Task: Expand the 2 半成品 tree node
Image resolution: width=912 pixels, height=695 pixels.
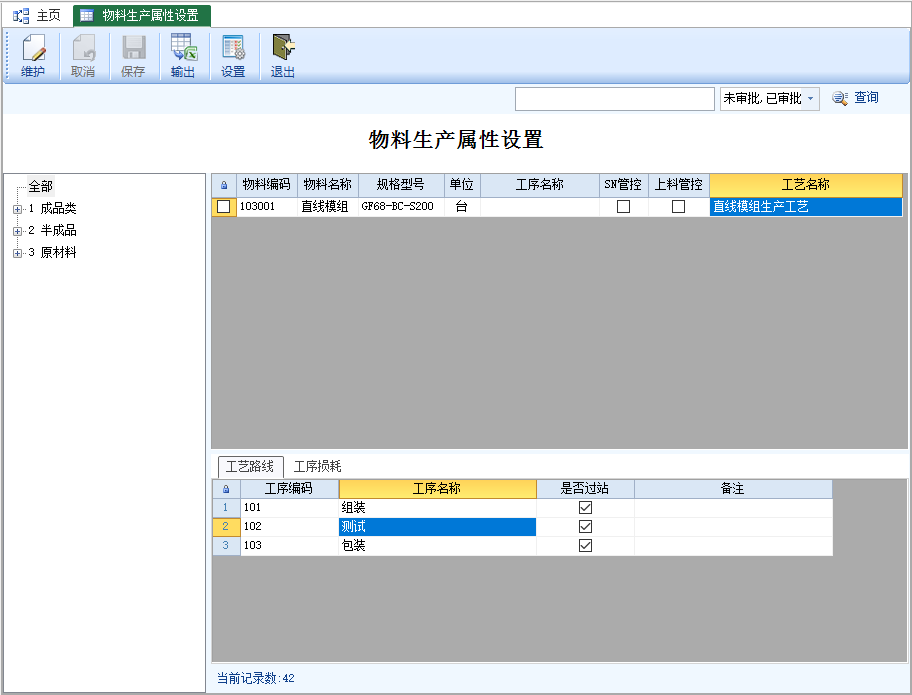Action: 17,231
